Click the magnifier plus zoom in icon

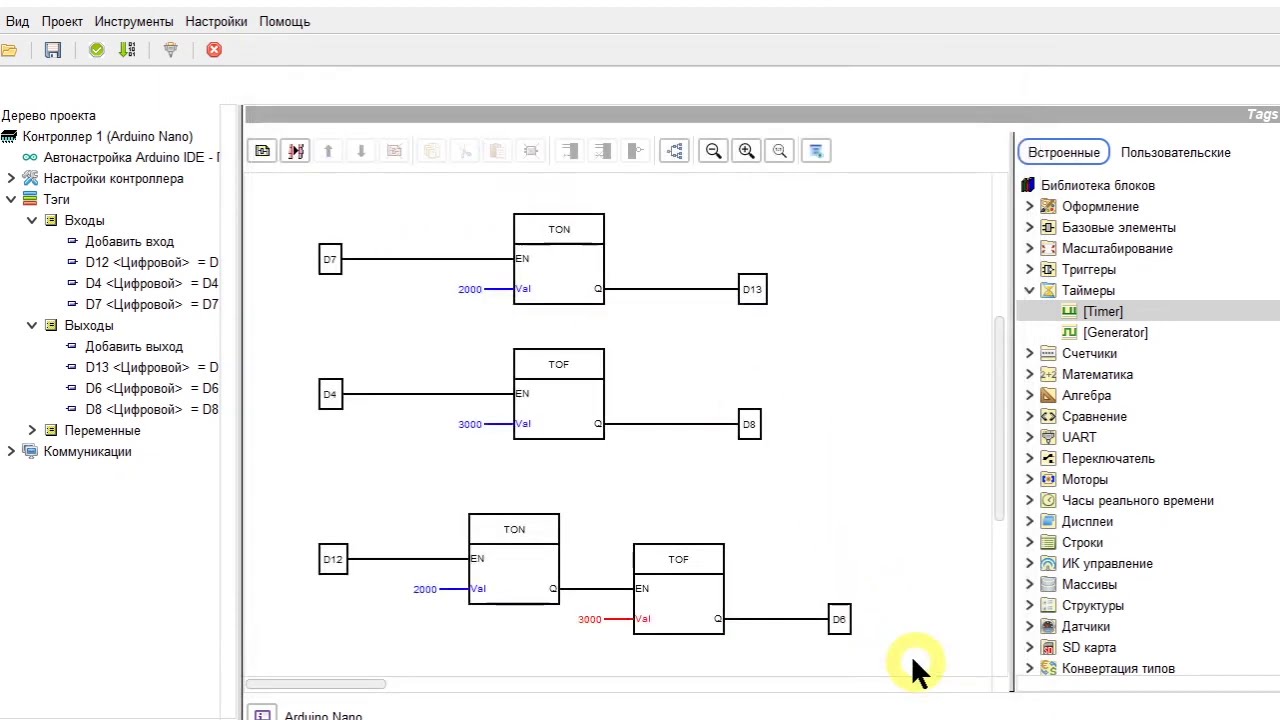[746, 151]
